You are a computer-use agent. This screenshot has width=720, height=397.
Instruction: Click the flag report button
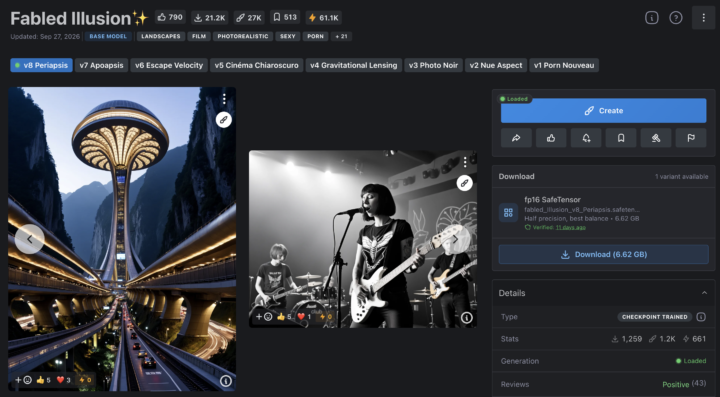point(691,138)
